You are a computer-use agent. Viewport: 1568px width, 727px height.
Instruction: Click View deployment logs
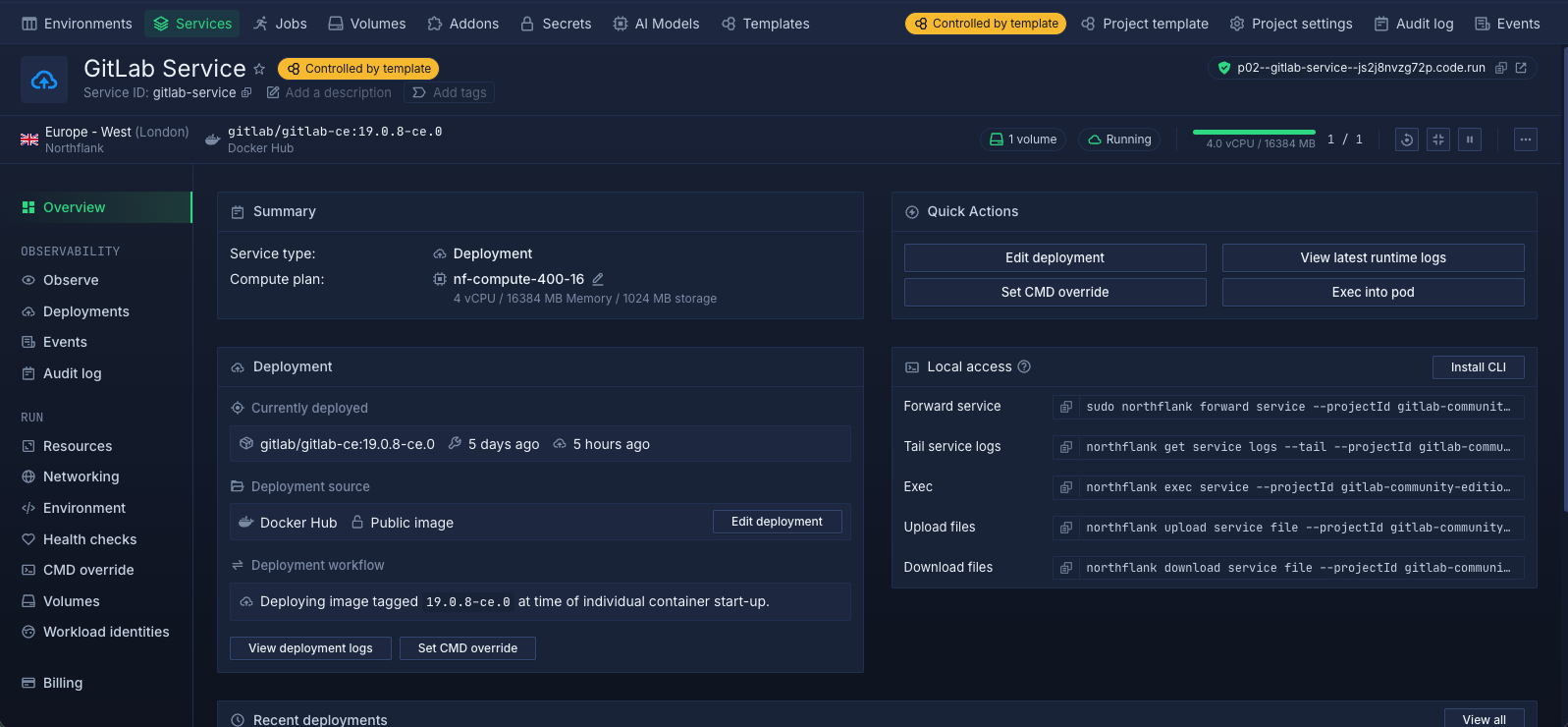pyautogui.click(x=310, y=648)
